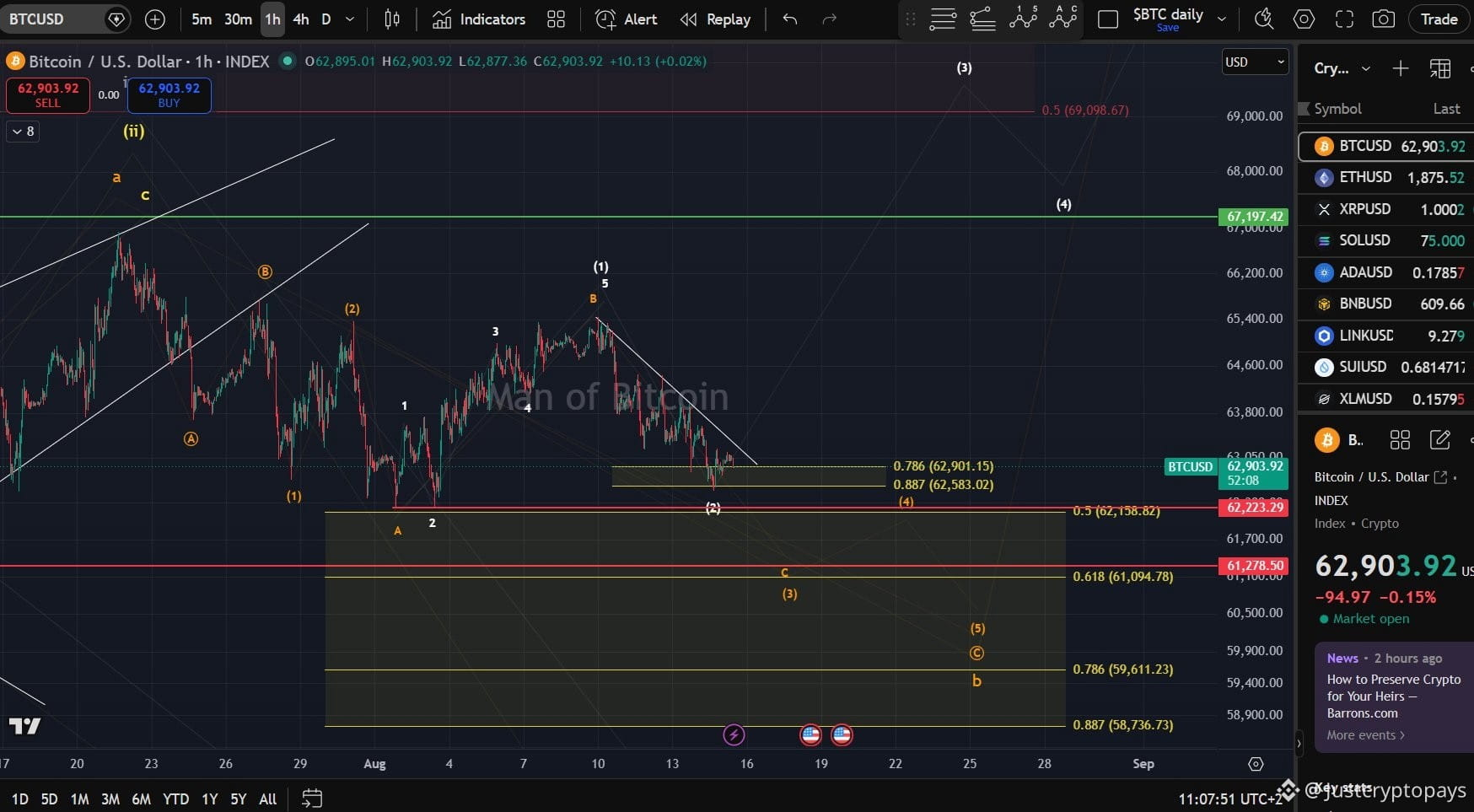Expand the layout options dropdown arrow

[1222, 19]
